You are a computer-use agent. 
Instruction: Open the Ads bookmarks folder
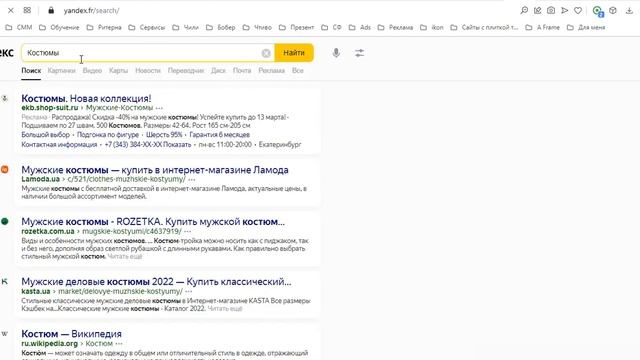(360, 27)
